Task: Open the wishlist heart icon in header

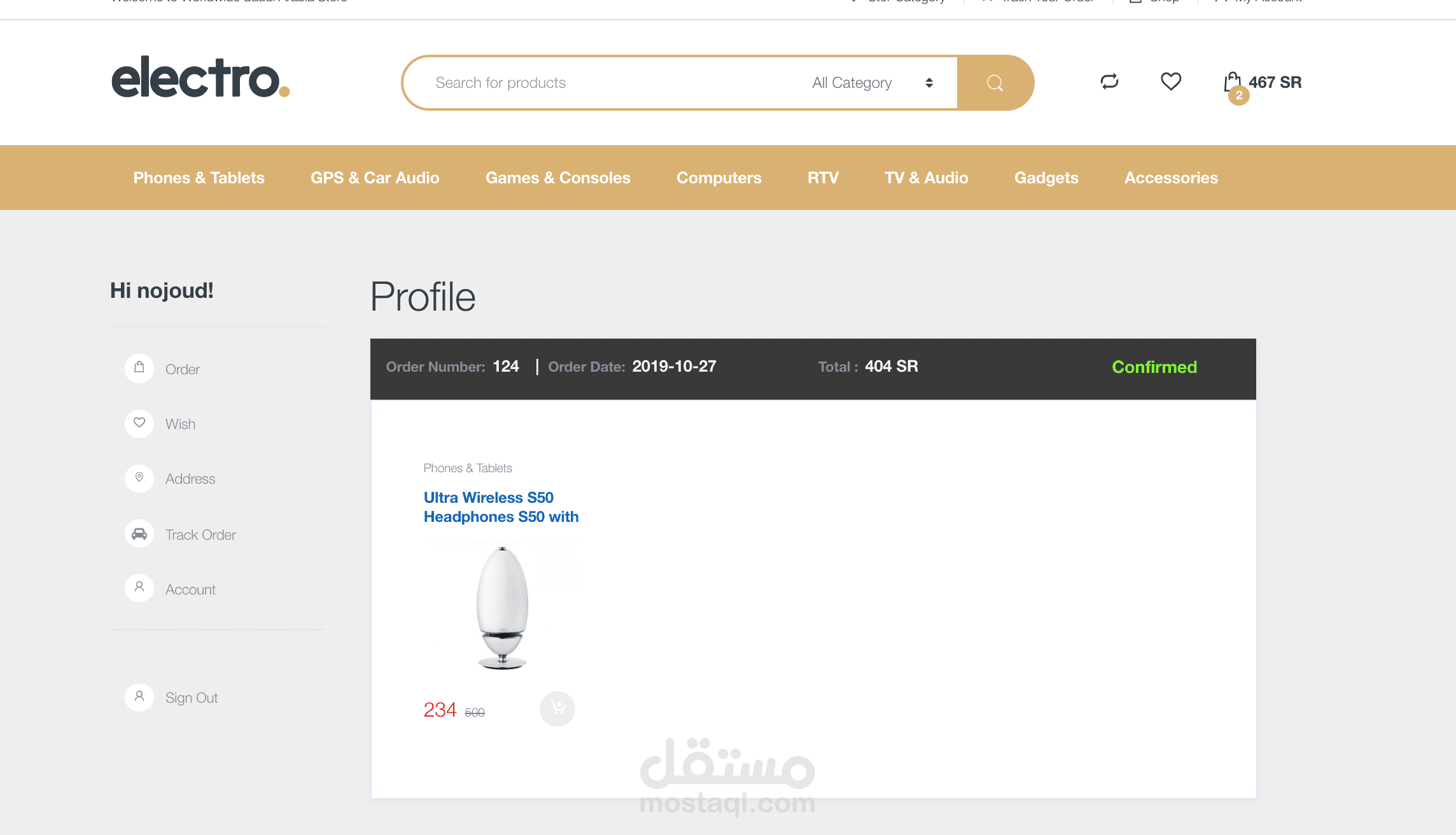Action: (x=1170, y=81)
